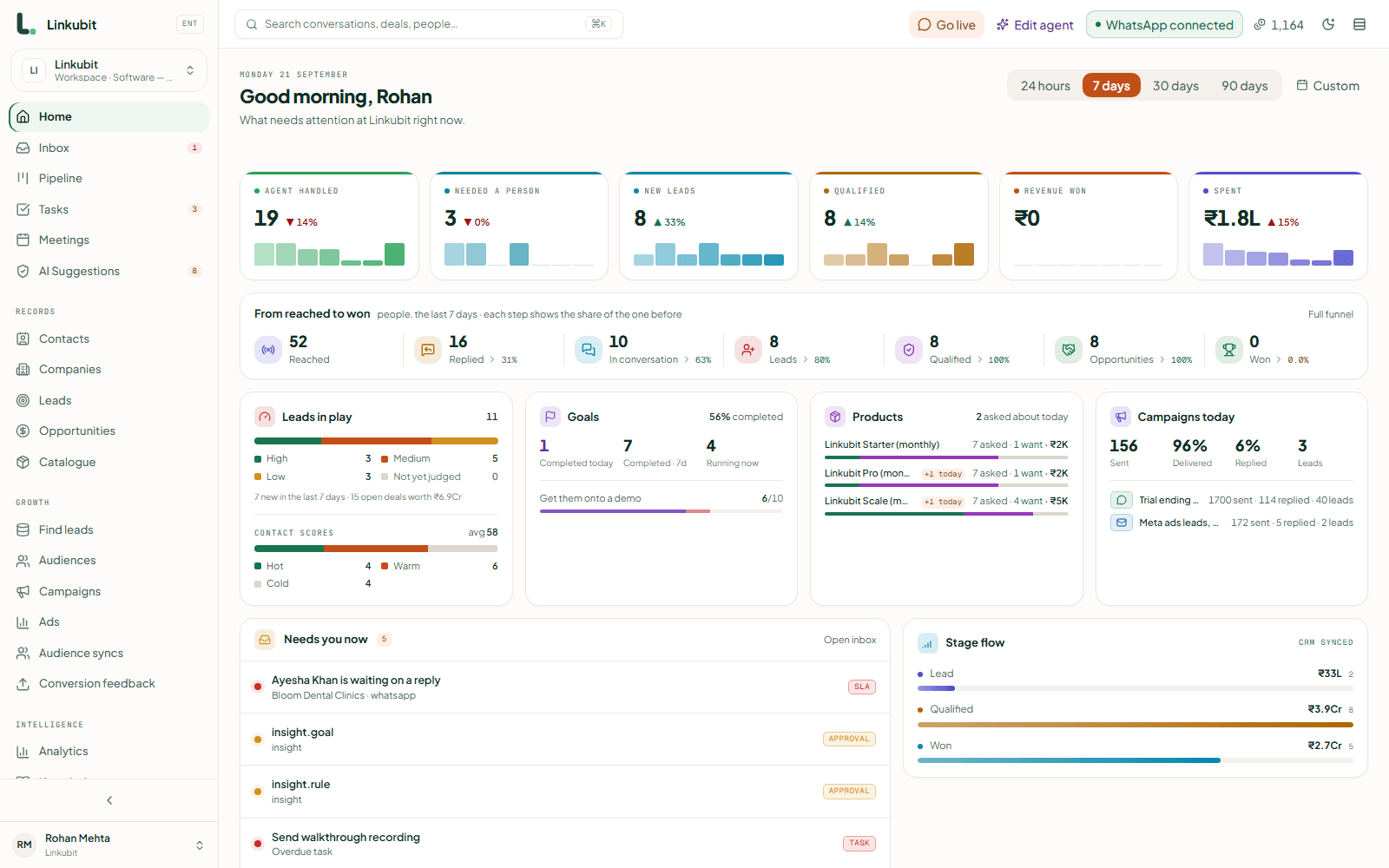Open the panel layout icon in top bar

[x=1359, y=24]
